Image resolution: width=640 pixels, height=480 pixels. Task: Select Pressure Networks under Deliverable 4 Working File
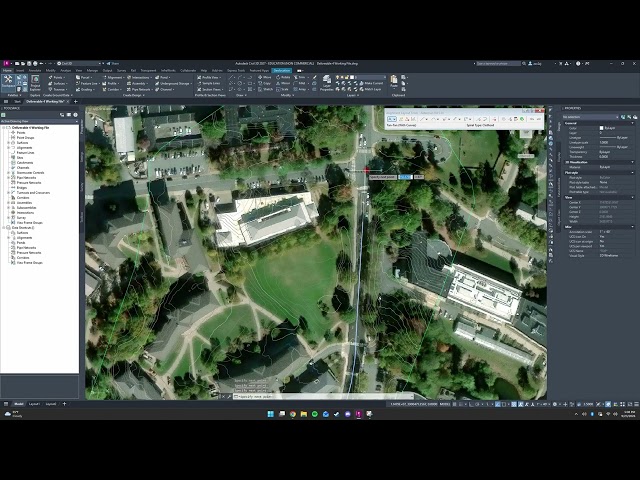click(x=29, y=182)
